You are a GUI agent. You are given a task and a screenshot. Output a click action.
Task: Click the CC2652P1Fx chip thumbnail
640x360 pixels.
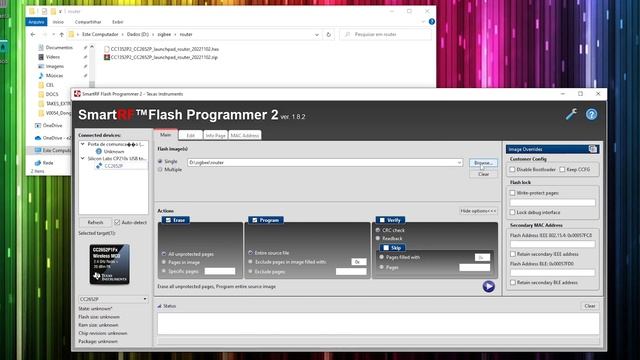(x=109, y=264)
